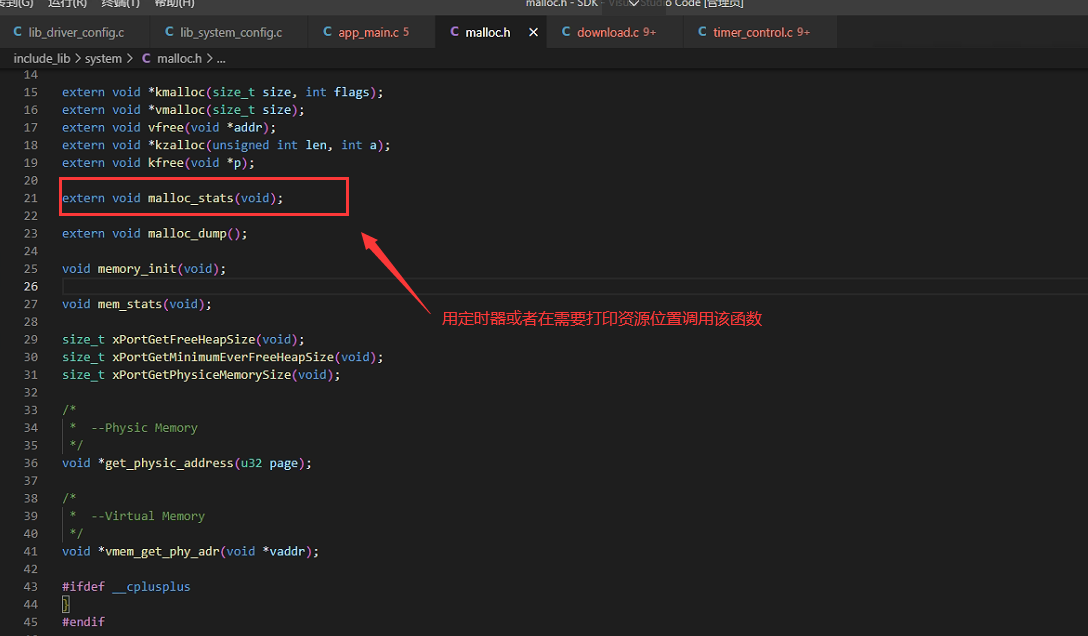Screen dimensions: 1088x636
Task: Click xPortGetFreeHeapSize on line 29
Action: (183, 339)
